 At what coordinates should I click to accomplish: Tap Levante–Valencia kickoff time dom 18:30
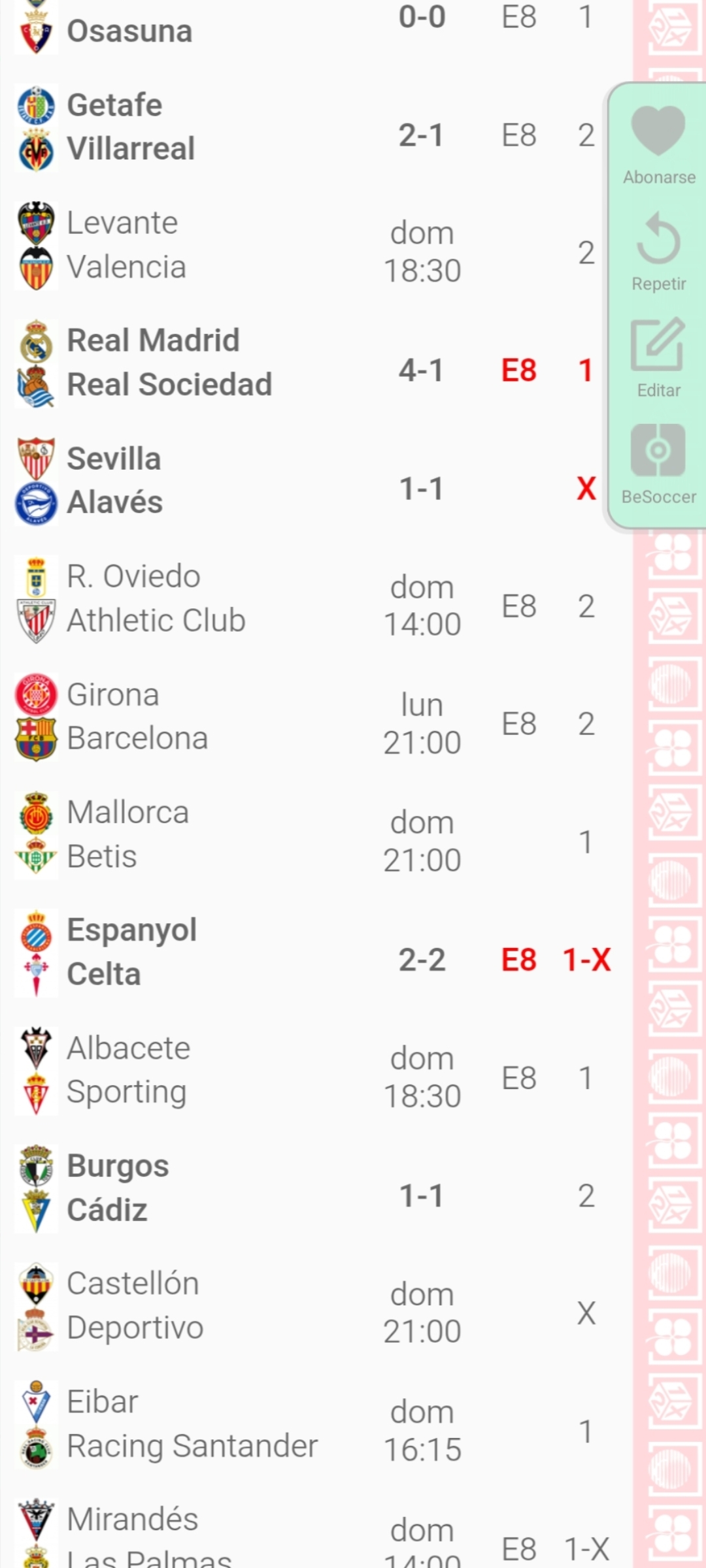pyautogui.click(x=422, y=252)
